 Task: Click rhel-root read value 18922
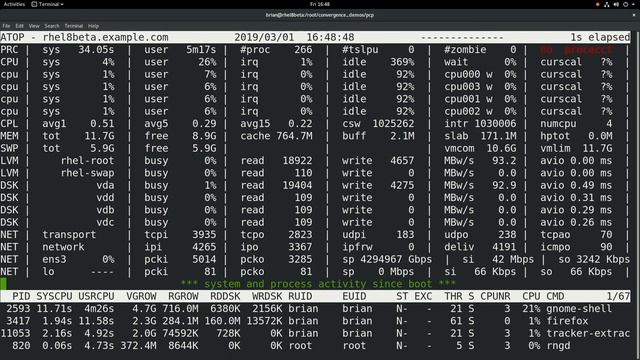[297, 161]
